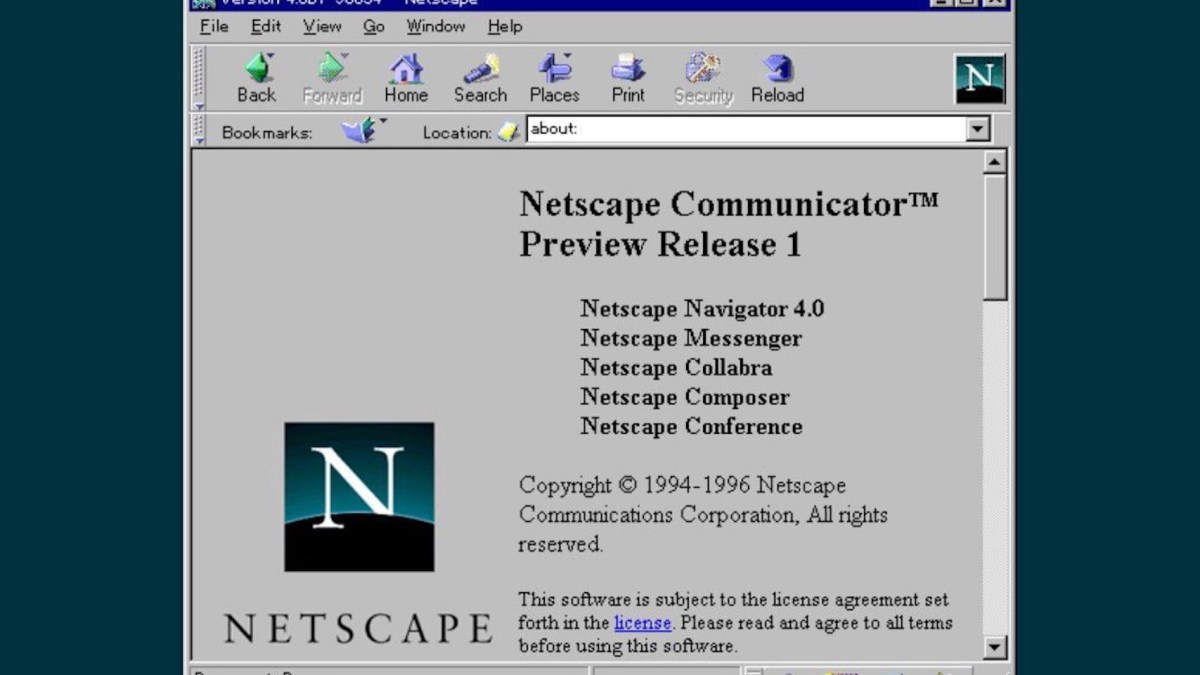Follow the license hyperlink
This screenshot has height=675, width=1200.
pyautogui.click(x=642, y=623)
